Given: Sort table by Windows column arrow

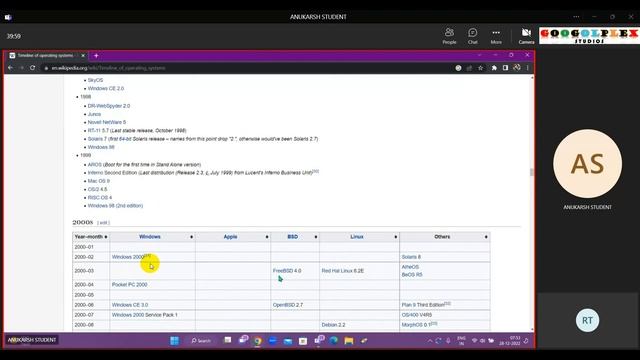Looking at the screenshot, I should [191, 237].
